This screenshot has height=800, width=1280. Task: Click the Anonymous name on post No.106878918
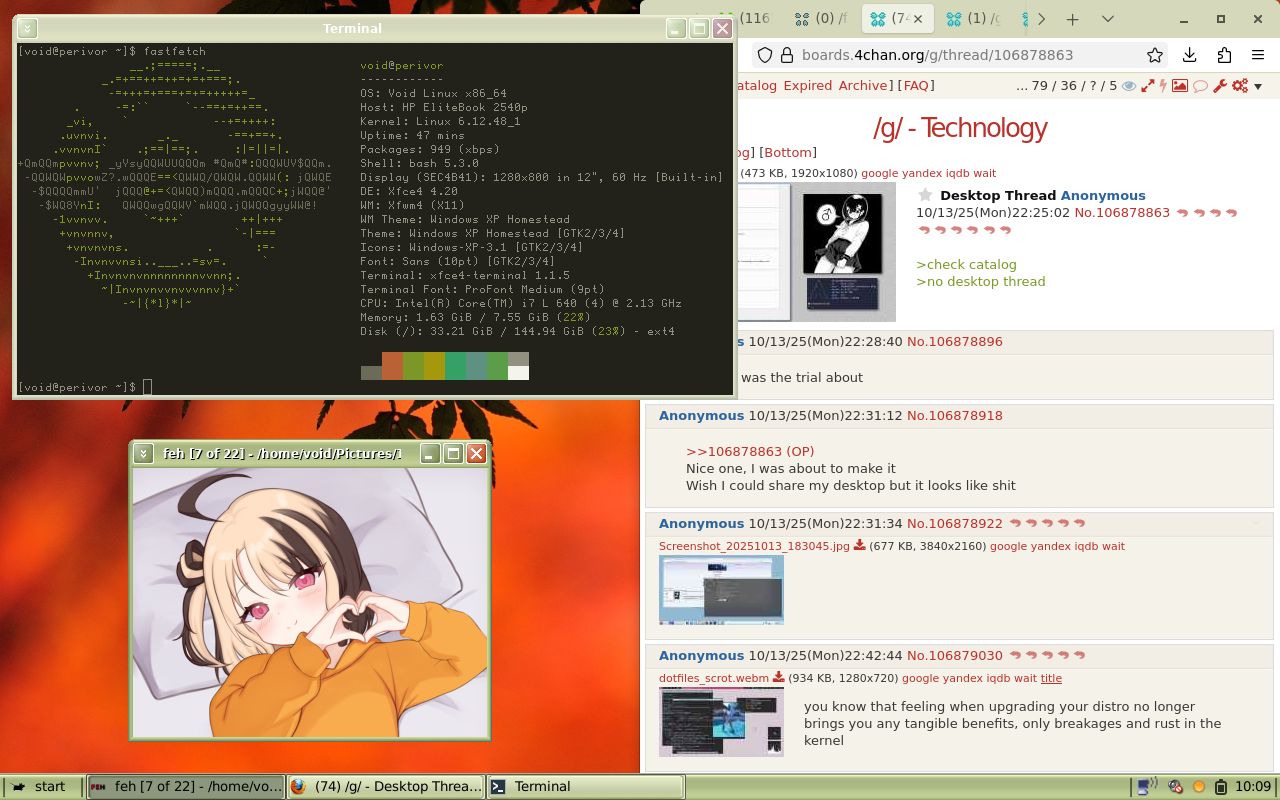[701, 416]
